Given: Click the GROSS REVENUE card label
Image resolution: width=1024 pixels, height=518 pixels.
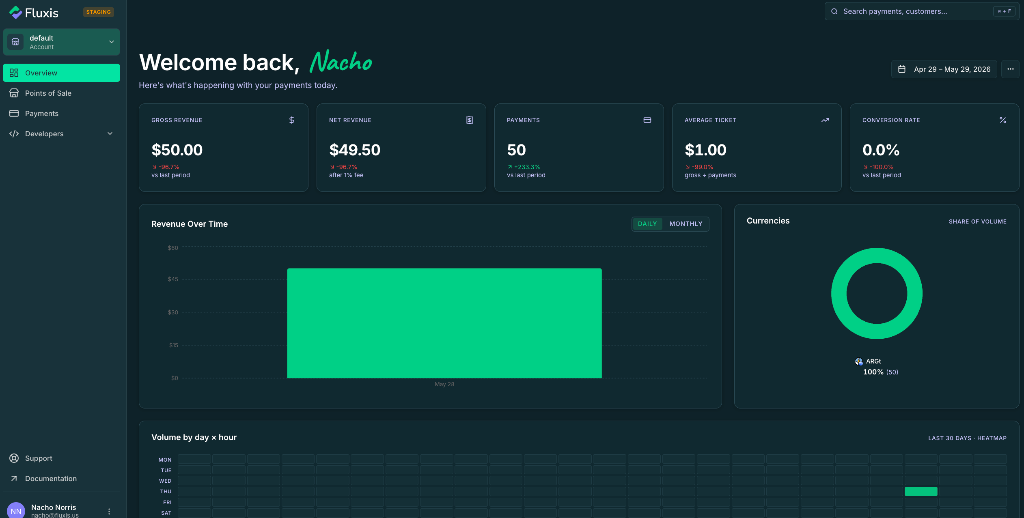Looking at the screenshot, I should point(177,120).
